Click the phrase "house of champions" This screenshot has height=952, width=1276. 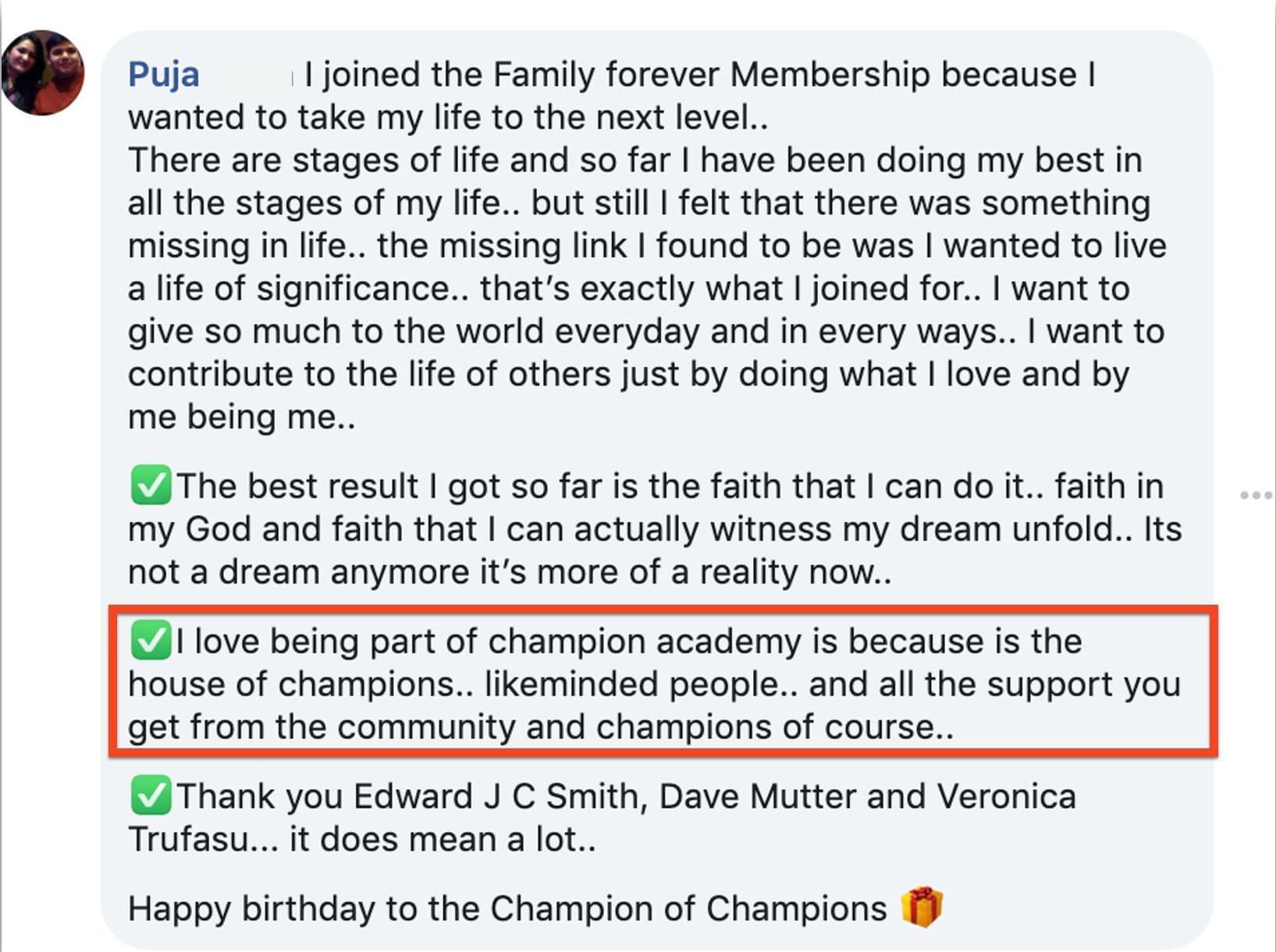[x=293, y=684]
